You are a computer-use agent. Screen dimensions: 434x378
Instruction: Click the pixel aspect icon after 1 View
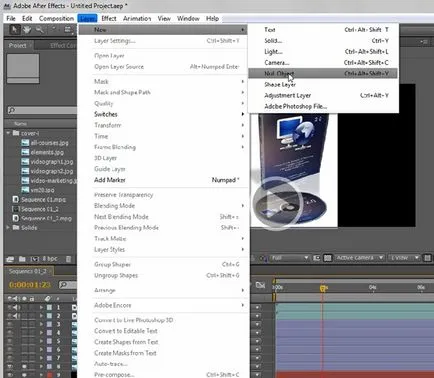pyautogui.click(x=427, y=258)
